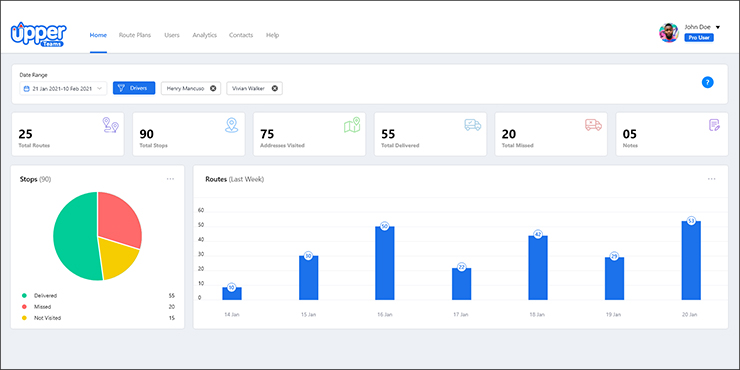Switch to the Analytics tab

click(x=204, y=35)
